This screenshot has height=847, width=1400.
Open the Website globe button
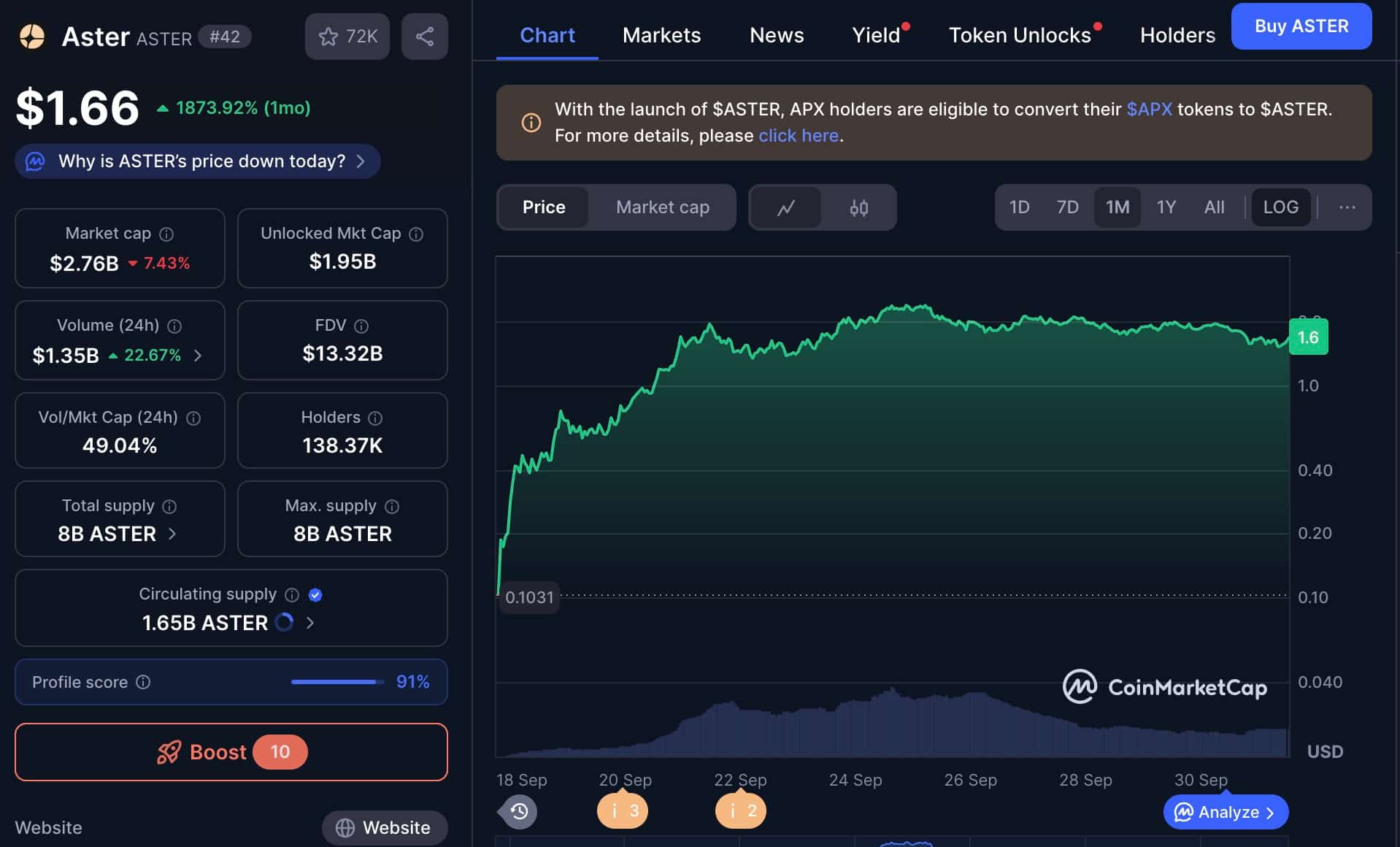384,827
